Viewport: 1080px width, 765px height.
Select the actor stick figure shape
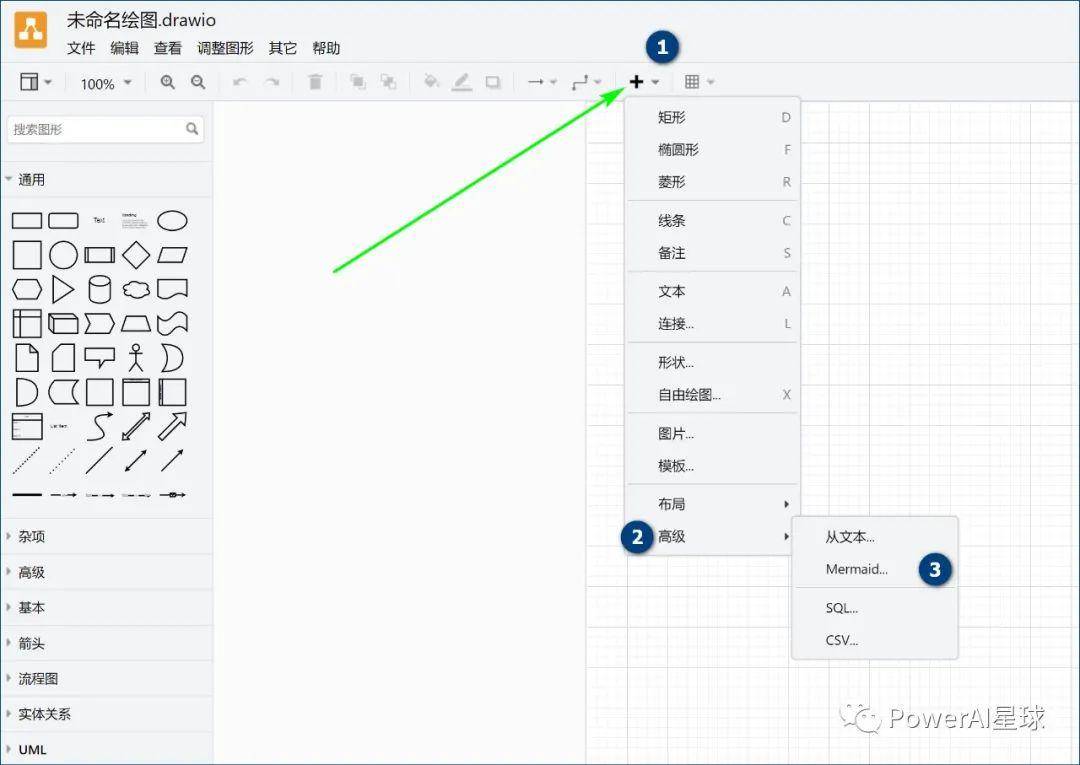136,358
